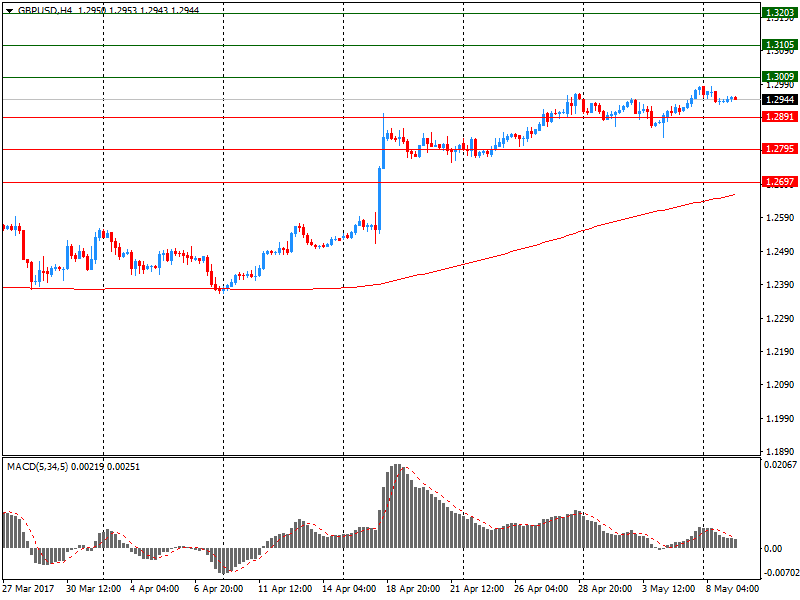Click the MACD scale value 0.02067

[x=780, y=464]
